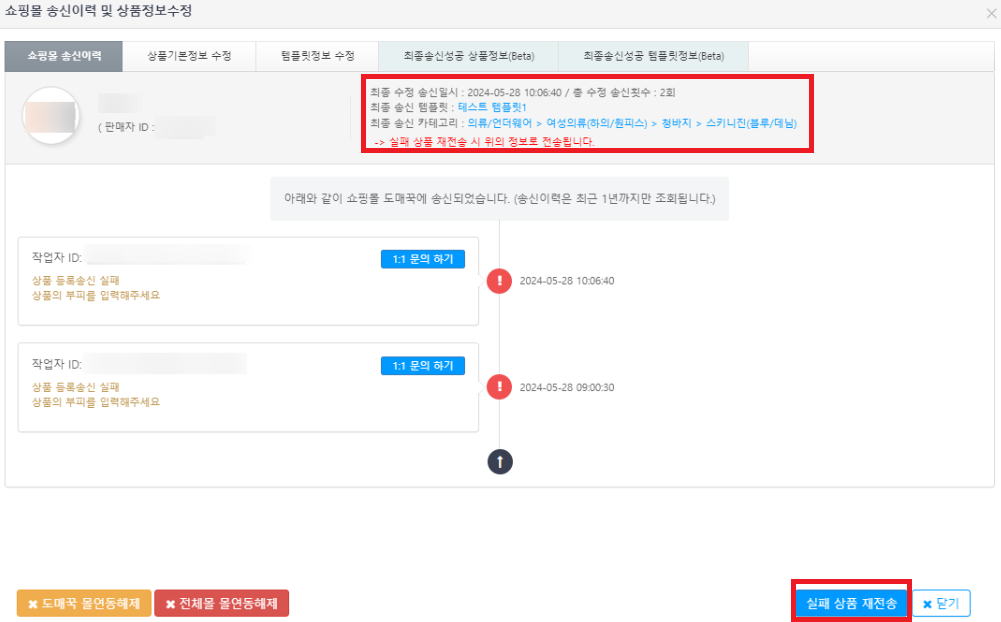Click the 판매자 ID label
The width and height of the screenshot is (1001, 622).
point(126,127)
